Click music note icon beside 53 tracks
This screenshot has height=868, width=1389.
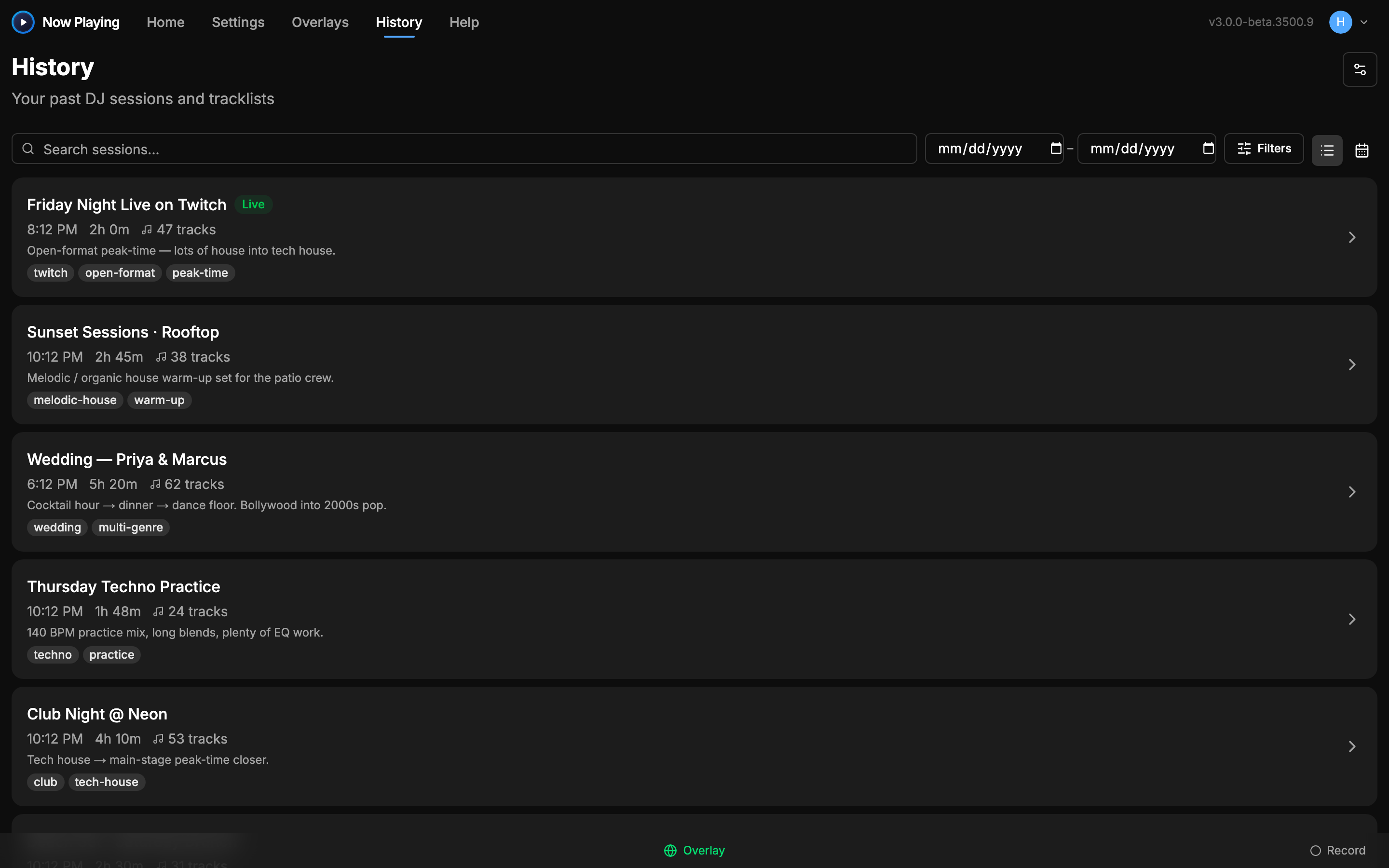(x=158, y=739)
